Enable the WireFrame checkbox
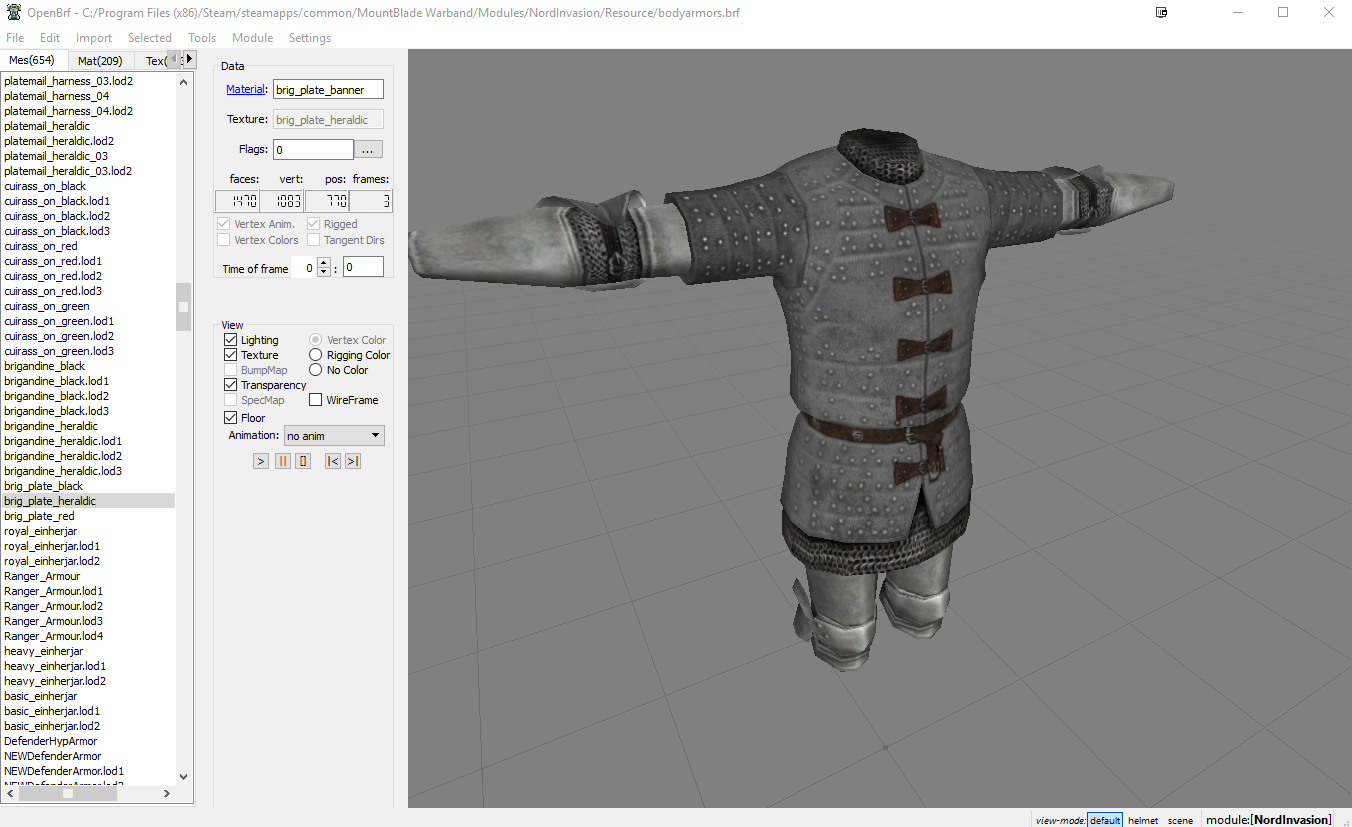This screenshot has height=827, width=1352. (316, 400)
